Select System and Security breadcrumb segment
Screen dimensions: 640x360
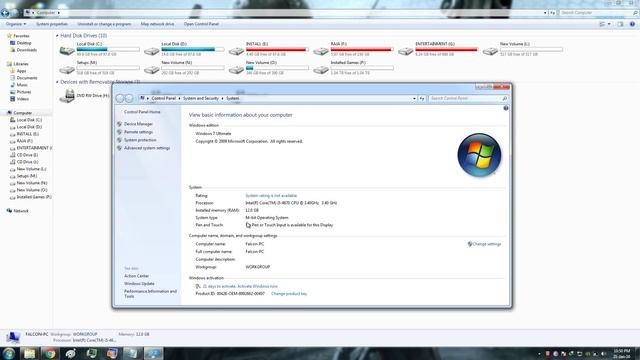coord(200,98)
